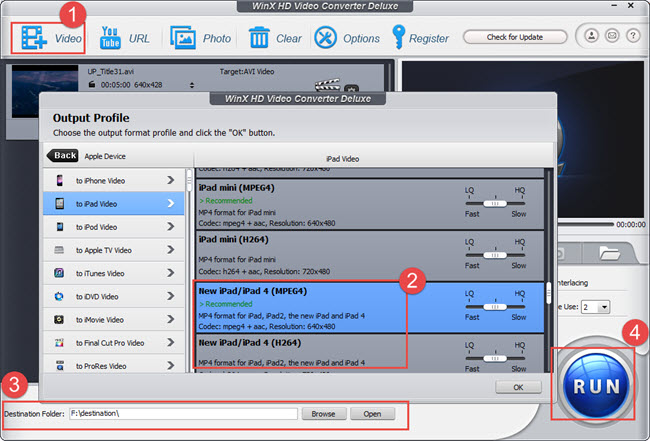Image resolution: width=650 pixels, height=441 pixels.
Task: Click the track selector arrows next to 640x428
Action: coord(192,85)
